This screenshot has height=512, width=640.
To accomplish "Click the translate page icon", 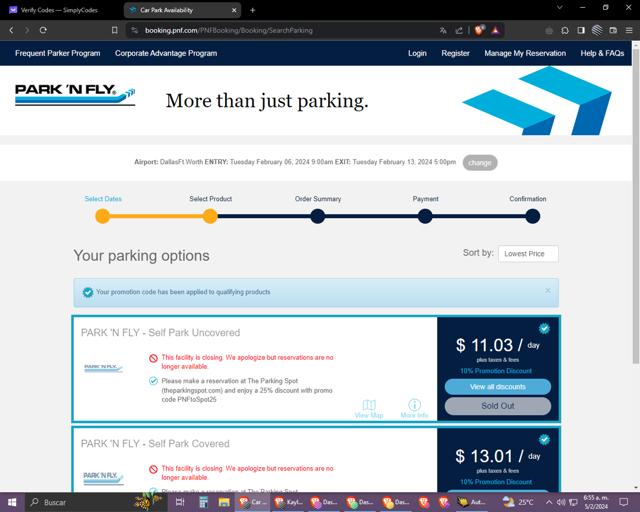I will click(x=443, y=30).
